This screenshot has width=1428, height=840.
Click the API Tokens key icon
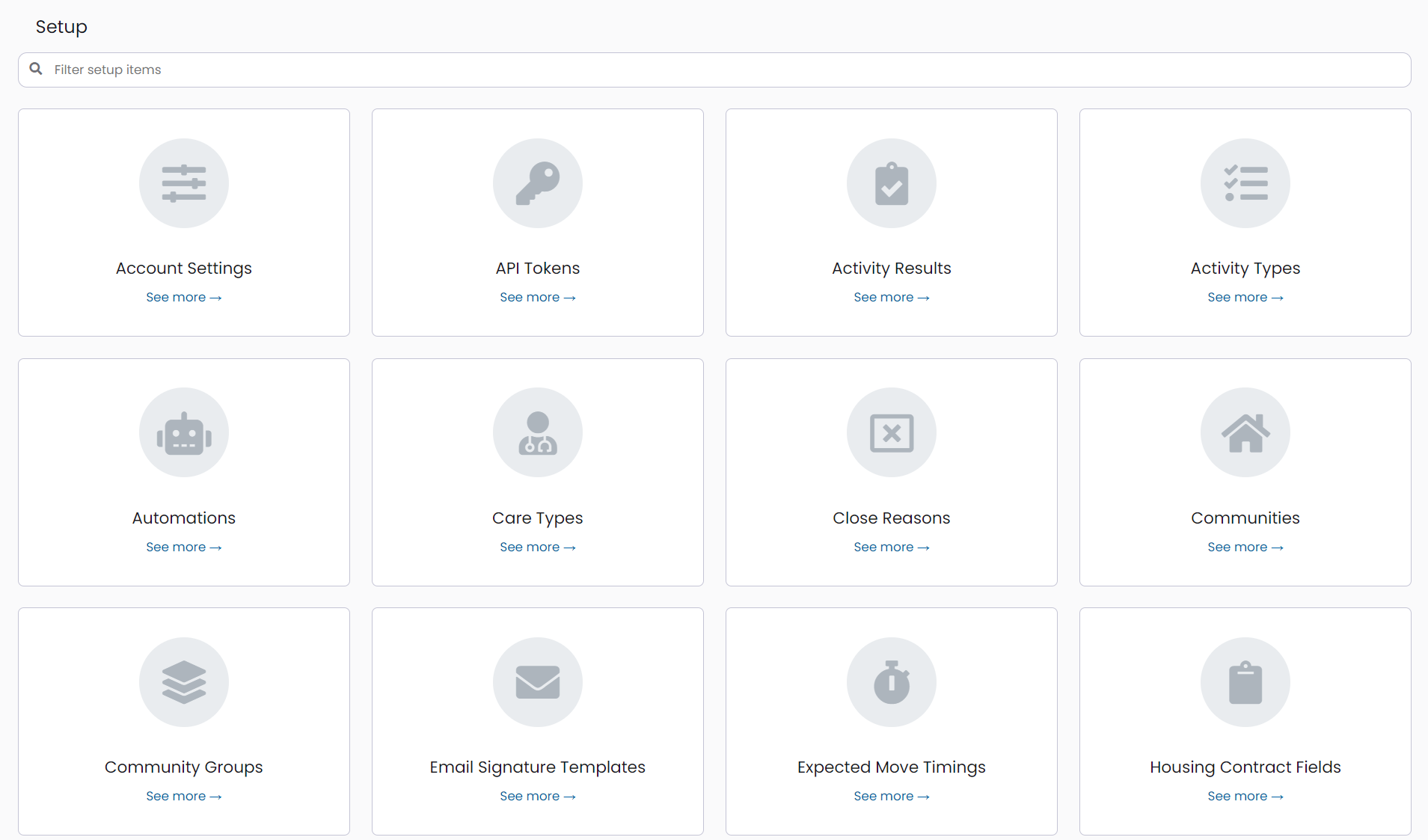pos(538,183)
